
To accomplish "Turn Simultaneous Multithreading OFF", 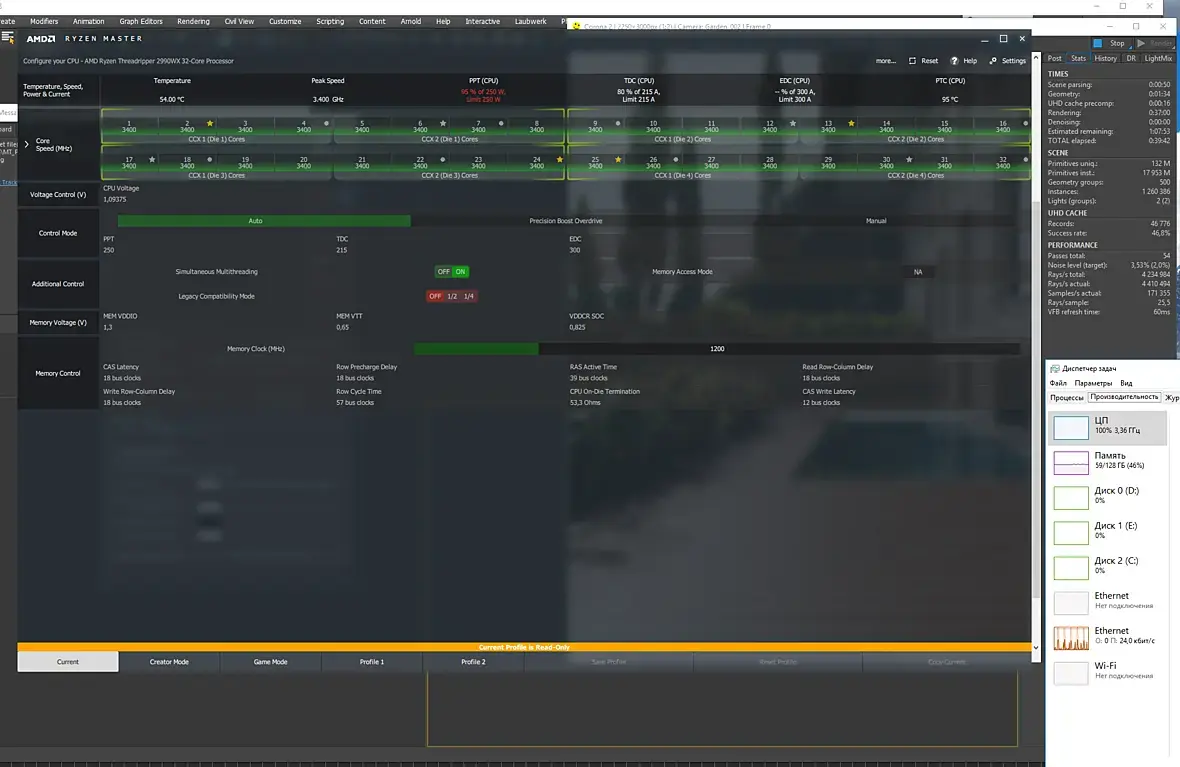I will tap(443, 272).
